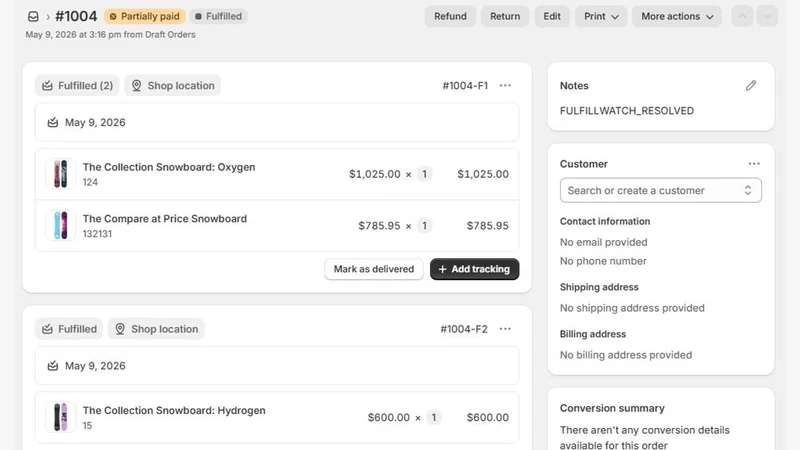Open the More actions menu
This screenshot has height=450, width=800.
click(677, 16)
